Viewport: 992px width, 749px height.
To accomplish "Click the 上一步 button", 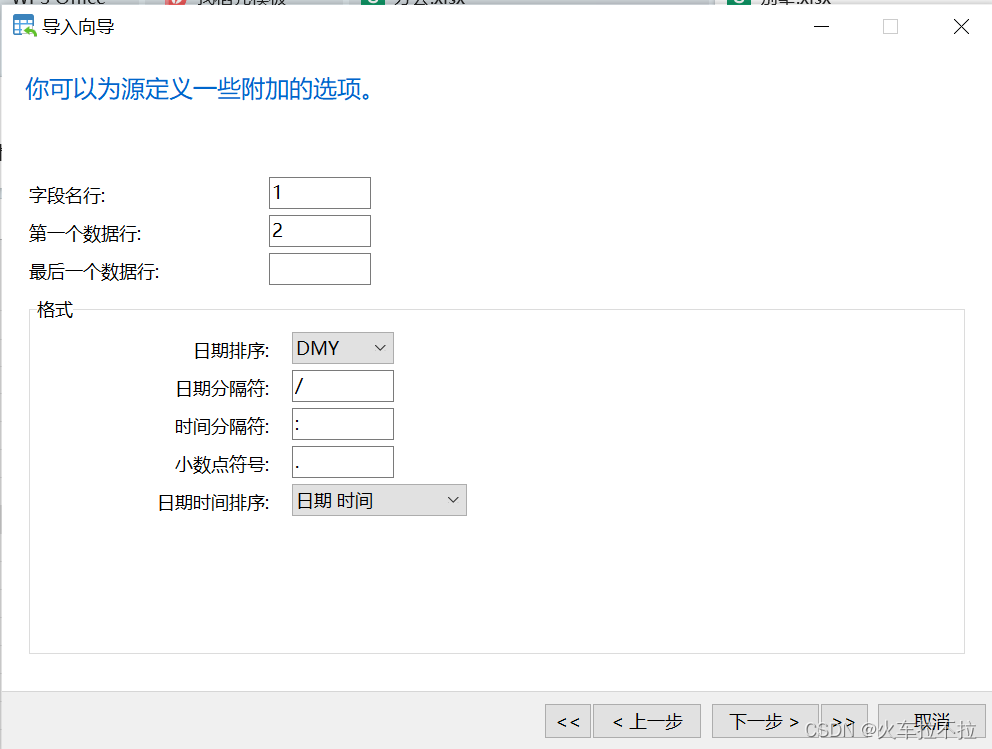I will click(x=647, y=721).
